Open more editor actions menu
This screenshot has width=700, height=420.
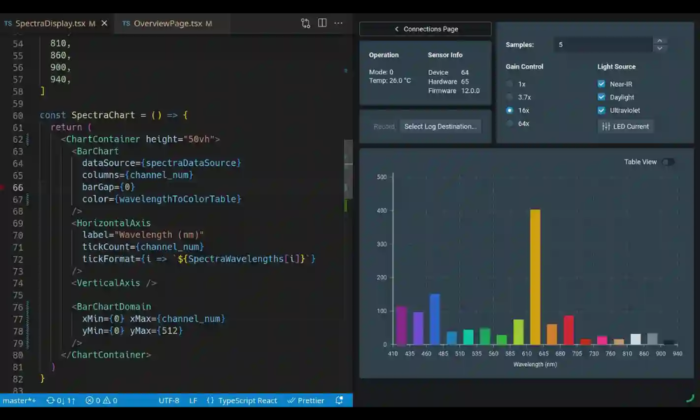[338, 23]
